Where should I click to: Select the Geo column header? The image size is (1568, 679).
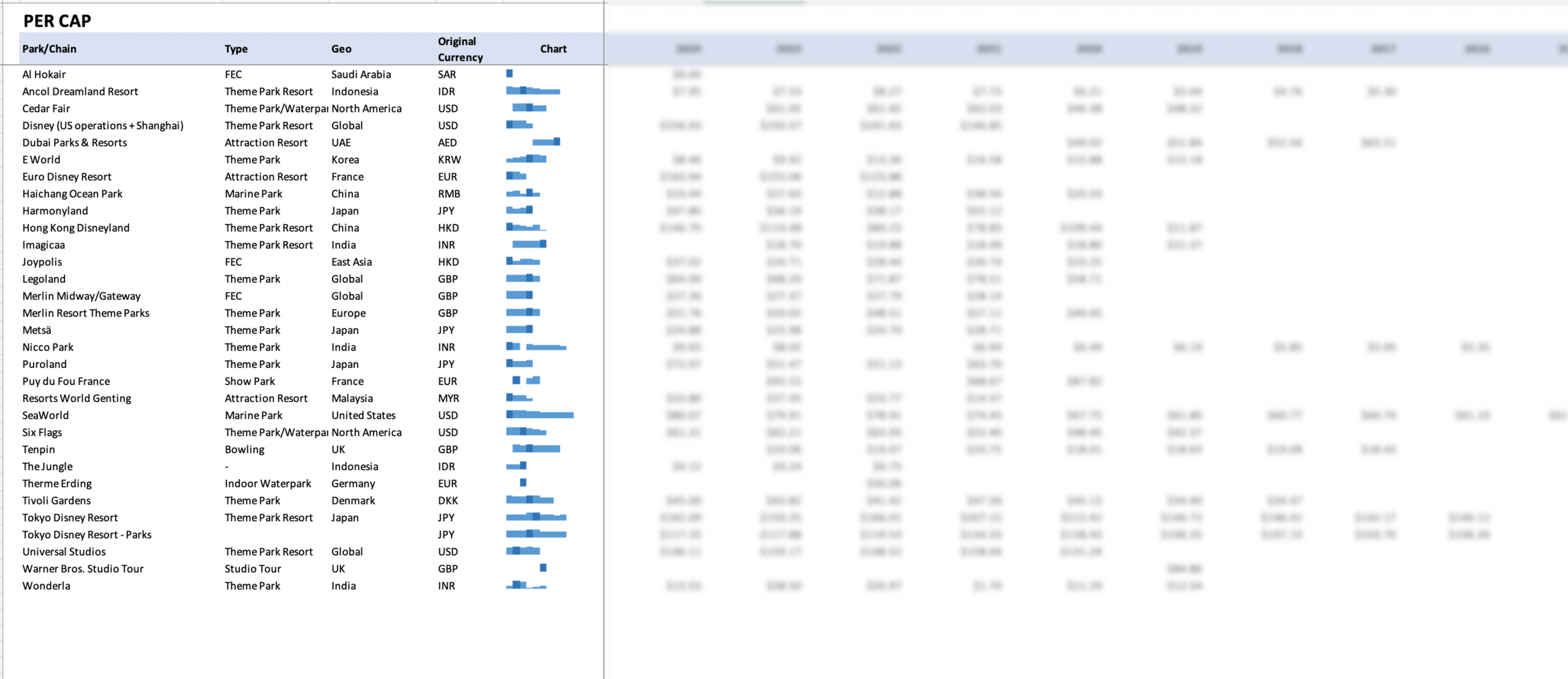coord(341,49)
